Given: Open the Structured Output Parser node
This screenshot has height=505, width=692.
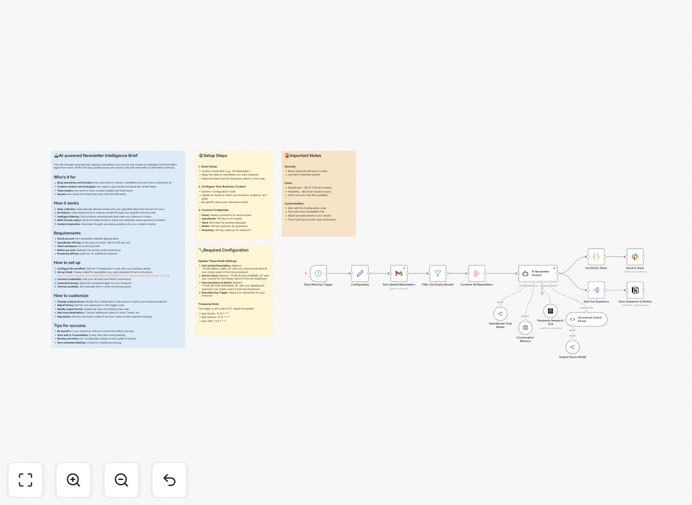Looking at the screenshot, I should pyautogui.click(x=587, y=319).
